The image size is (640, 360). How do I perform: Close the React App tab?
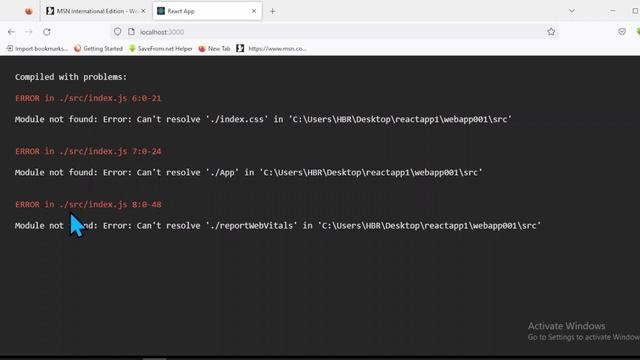tap(254, 11)
